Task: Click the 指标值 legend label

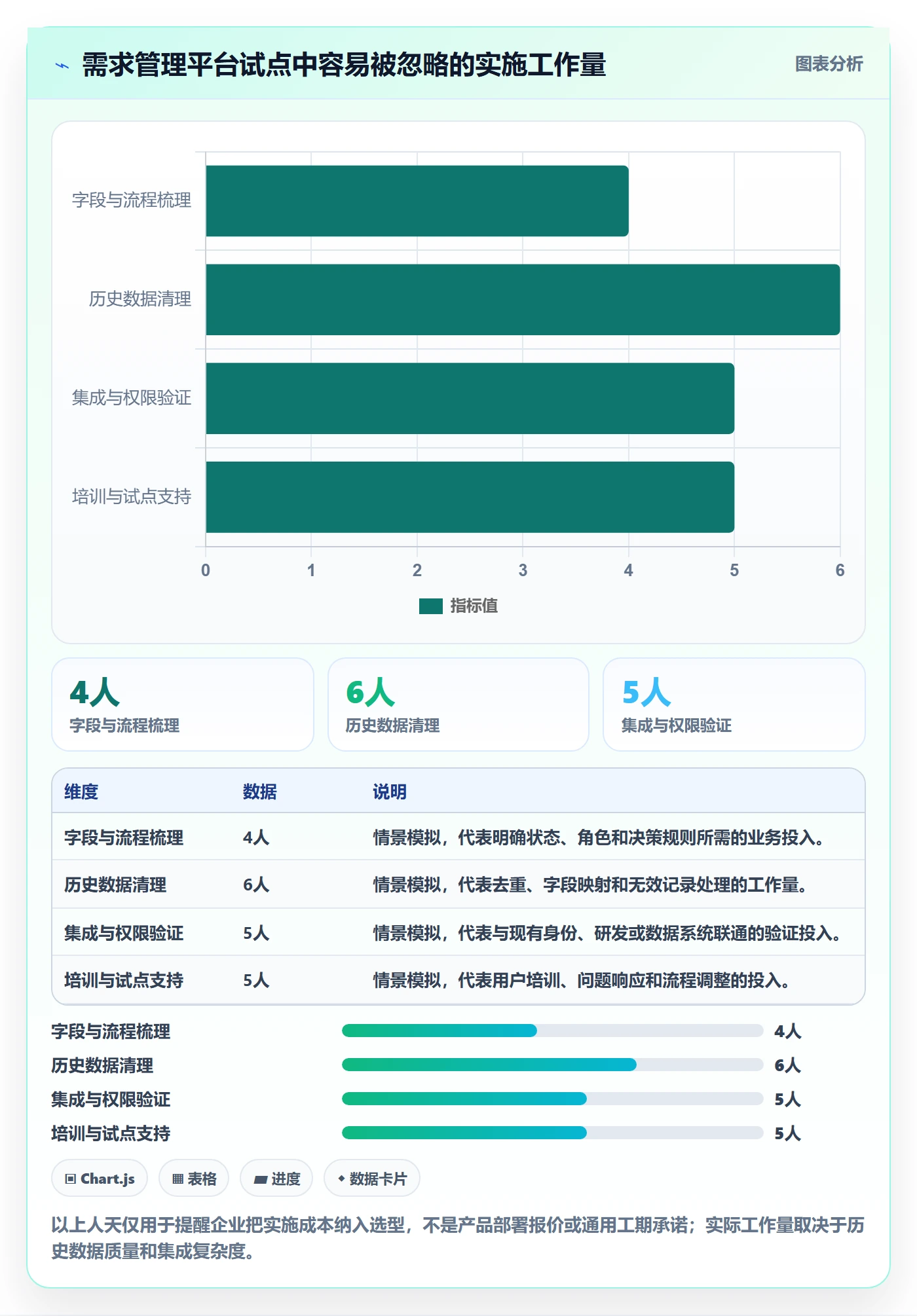Action: click(474, 606)
